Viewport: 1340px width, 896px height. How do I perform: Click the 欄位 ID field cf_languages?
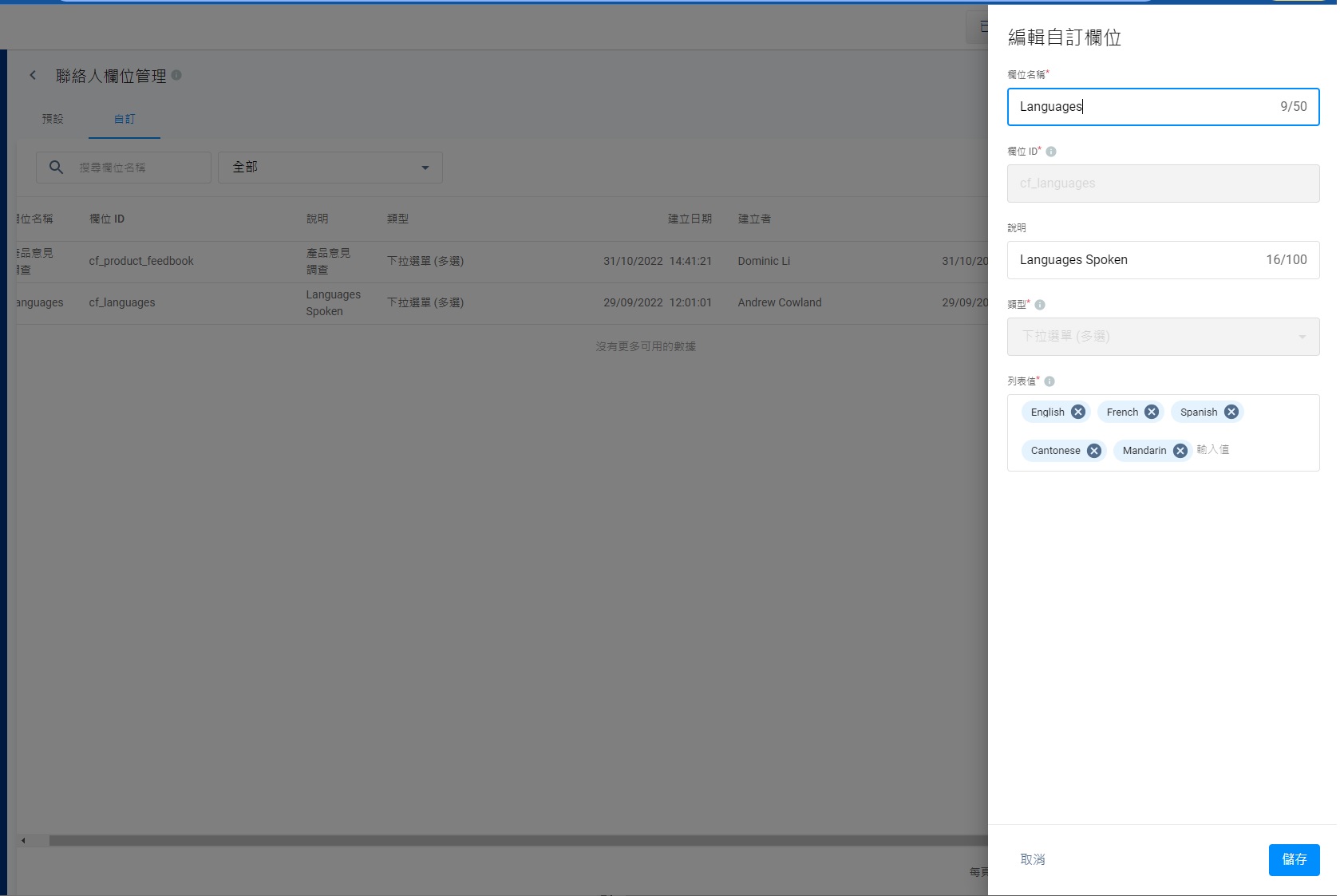1163,184
